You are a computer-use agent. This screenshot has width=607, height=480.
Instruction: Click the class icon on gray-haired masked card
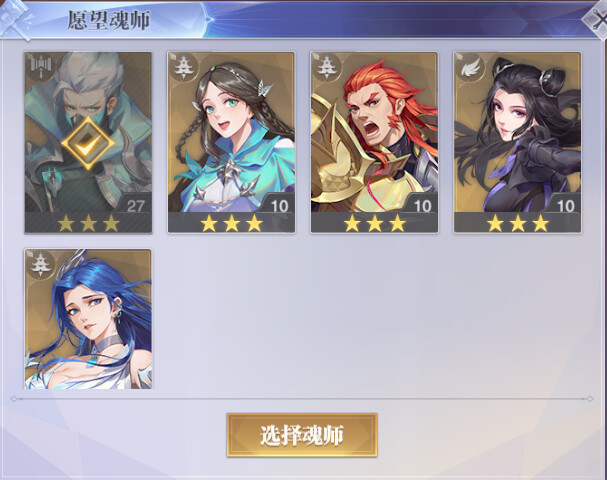click(x=41, y=68)
